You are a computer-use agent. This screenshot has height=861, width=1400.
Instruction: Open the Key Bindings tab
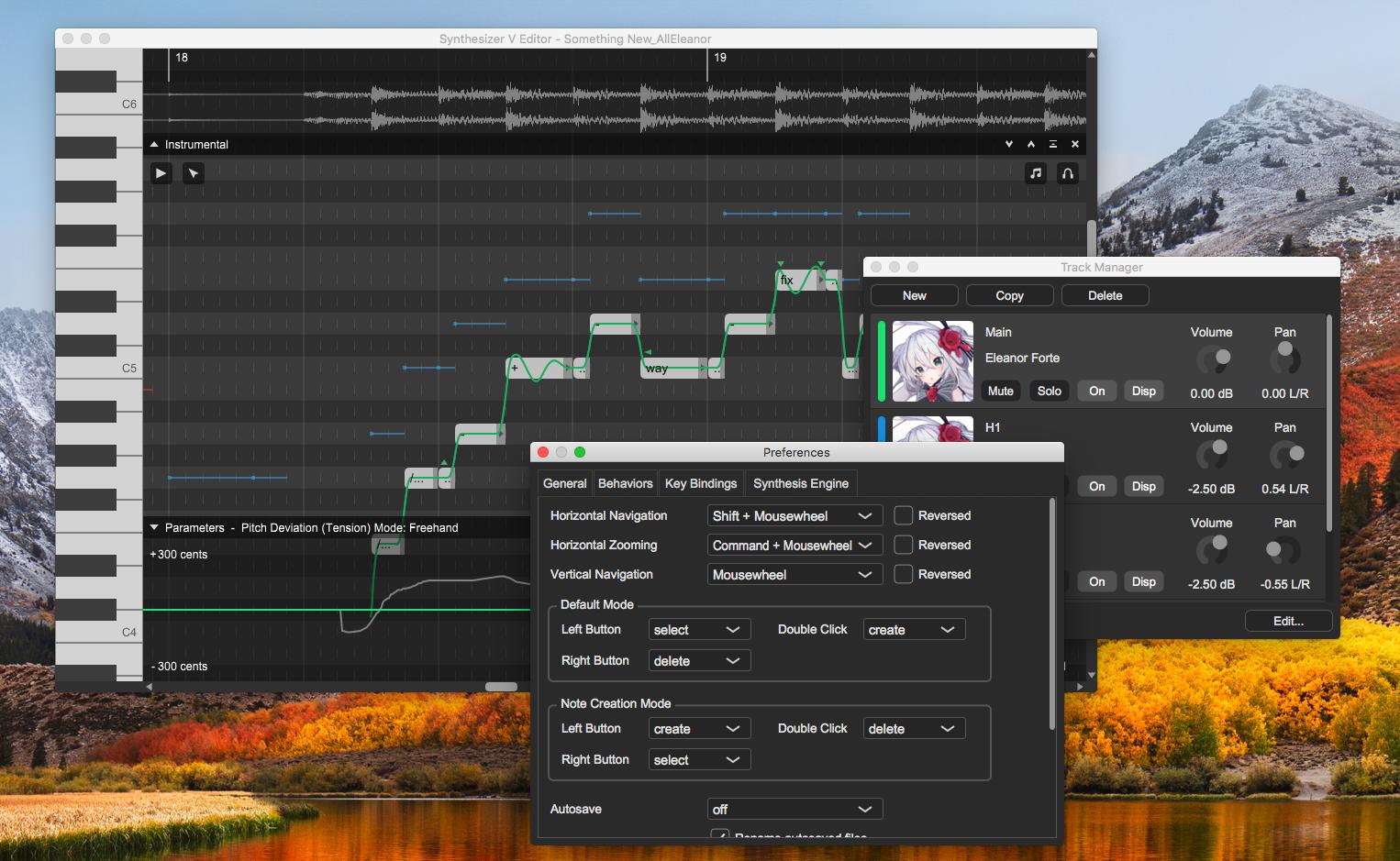tap(701, 483)
